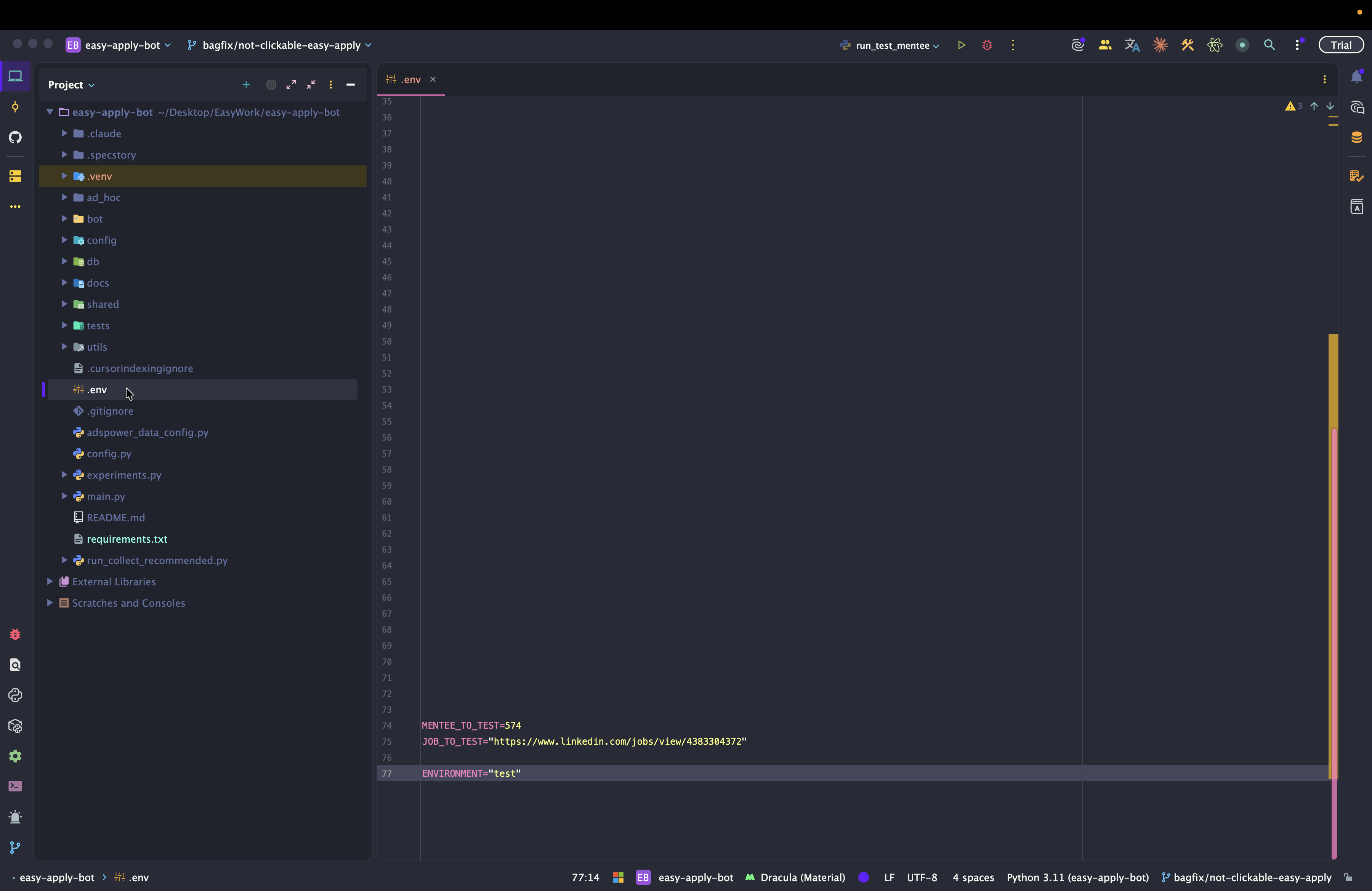The height and width of the screenshot is (891, 1372).
Task: Open the Terminal tool window
Action: [x=16, y=786]
